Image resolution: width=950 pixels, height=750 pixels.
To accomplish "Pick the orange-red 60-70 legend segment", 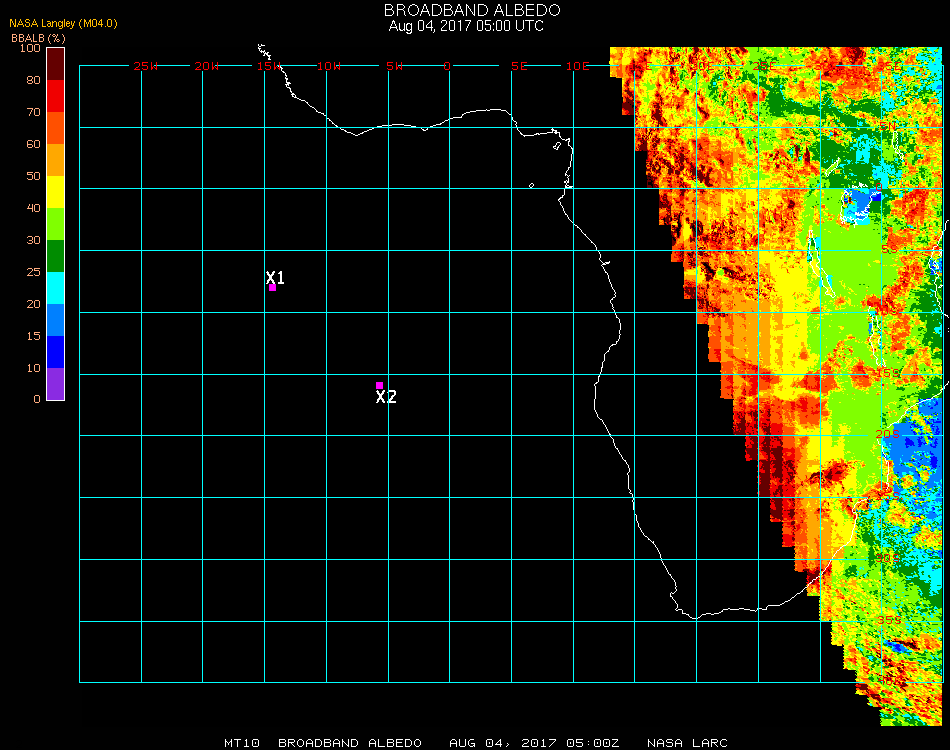I will (55, 128).
